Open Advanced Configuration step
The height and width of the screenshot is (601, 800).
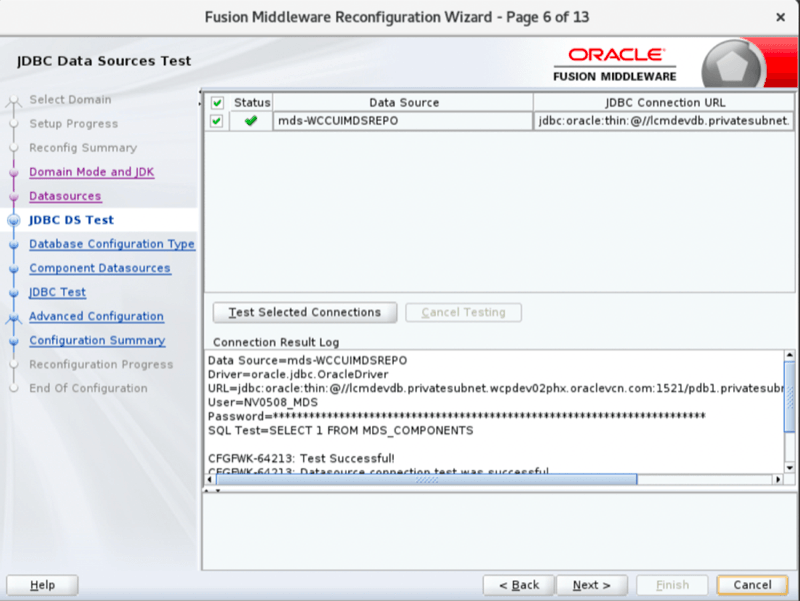point(96,316)
